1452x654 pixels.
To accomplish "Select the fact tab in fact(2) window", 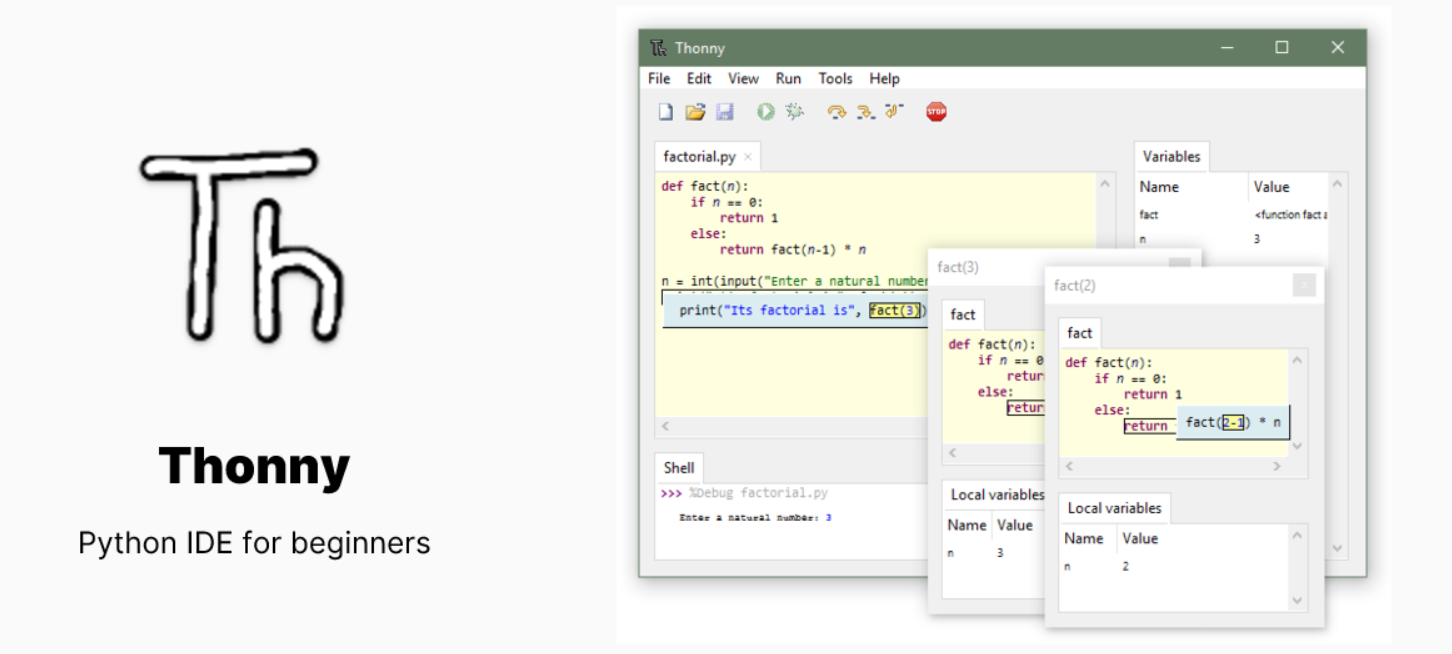I will pos(1080,333).
